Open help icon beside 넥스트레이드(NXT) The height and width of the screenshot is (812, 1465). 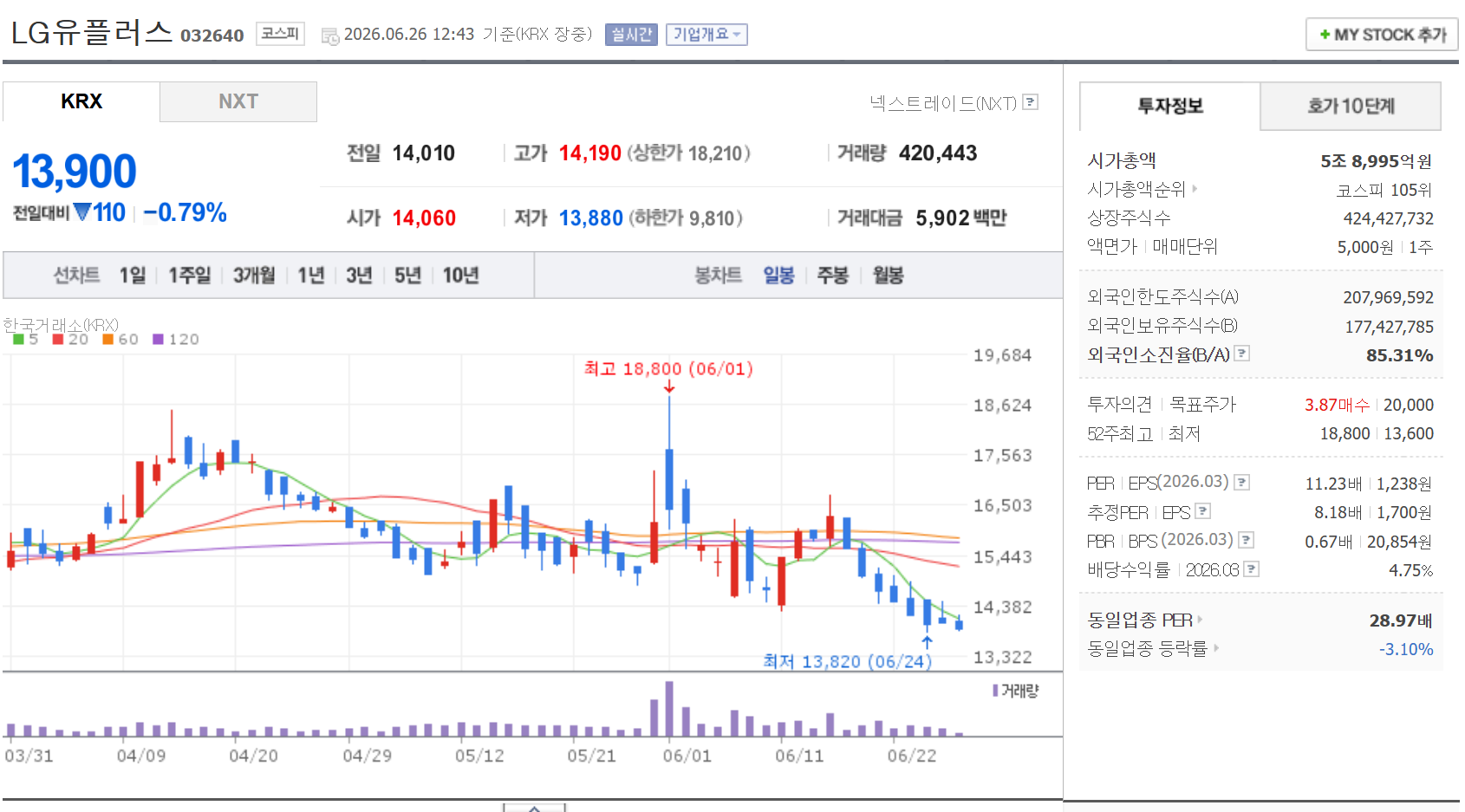point(1031,101)
